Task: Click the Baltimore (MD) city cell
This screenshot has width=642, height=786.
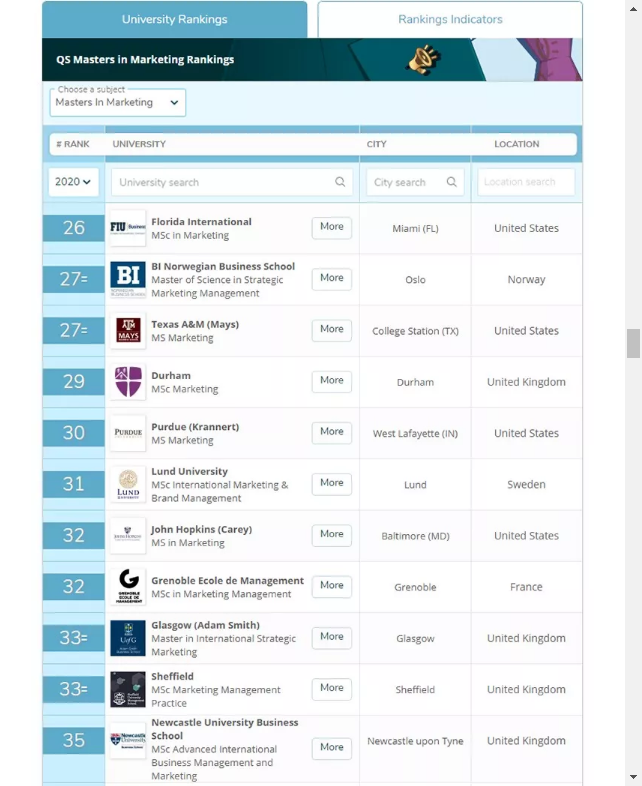Action: [415, 536]
